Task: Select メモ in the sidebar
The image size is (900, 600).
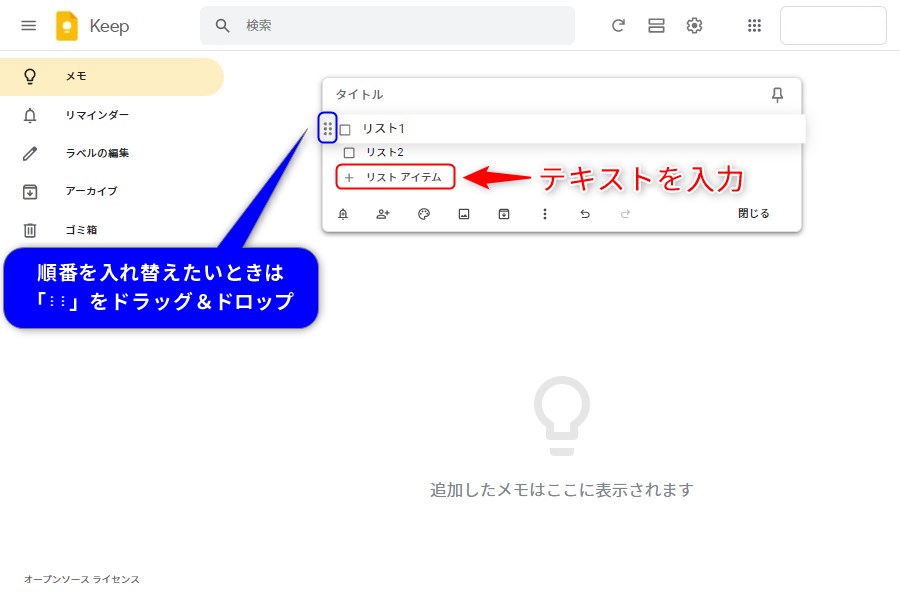Action: pyautogui.click(x=111, y=76)
